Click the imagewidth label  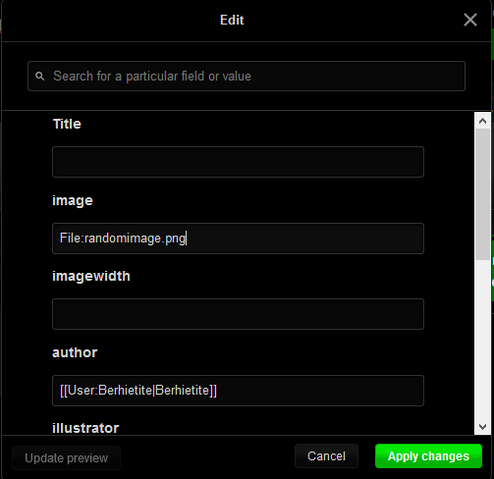click(x=91, y=276)
